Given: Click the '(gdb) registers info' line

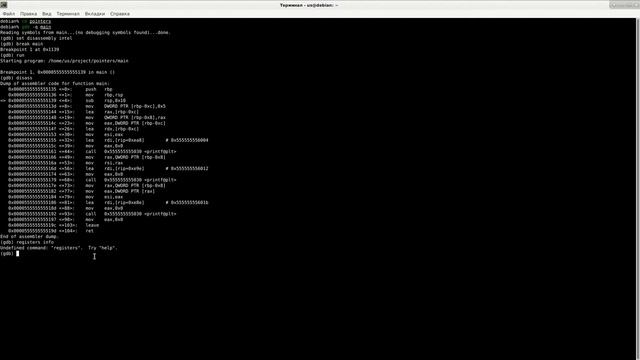Looking at the screenshot, I should coord(27,242).
